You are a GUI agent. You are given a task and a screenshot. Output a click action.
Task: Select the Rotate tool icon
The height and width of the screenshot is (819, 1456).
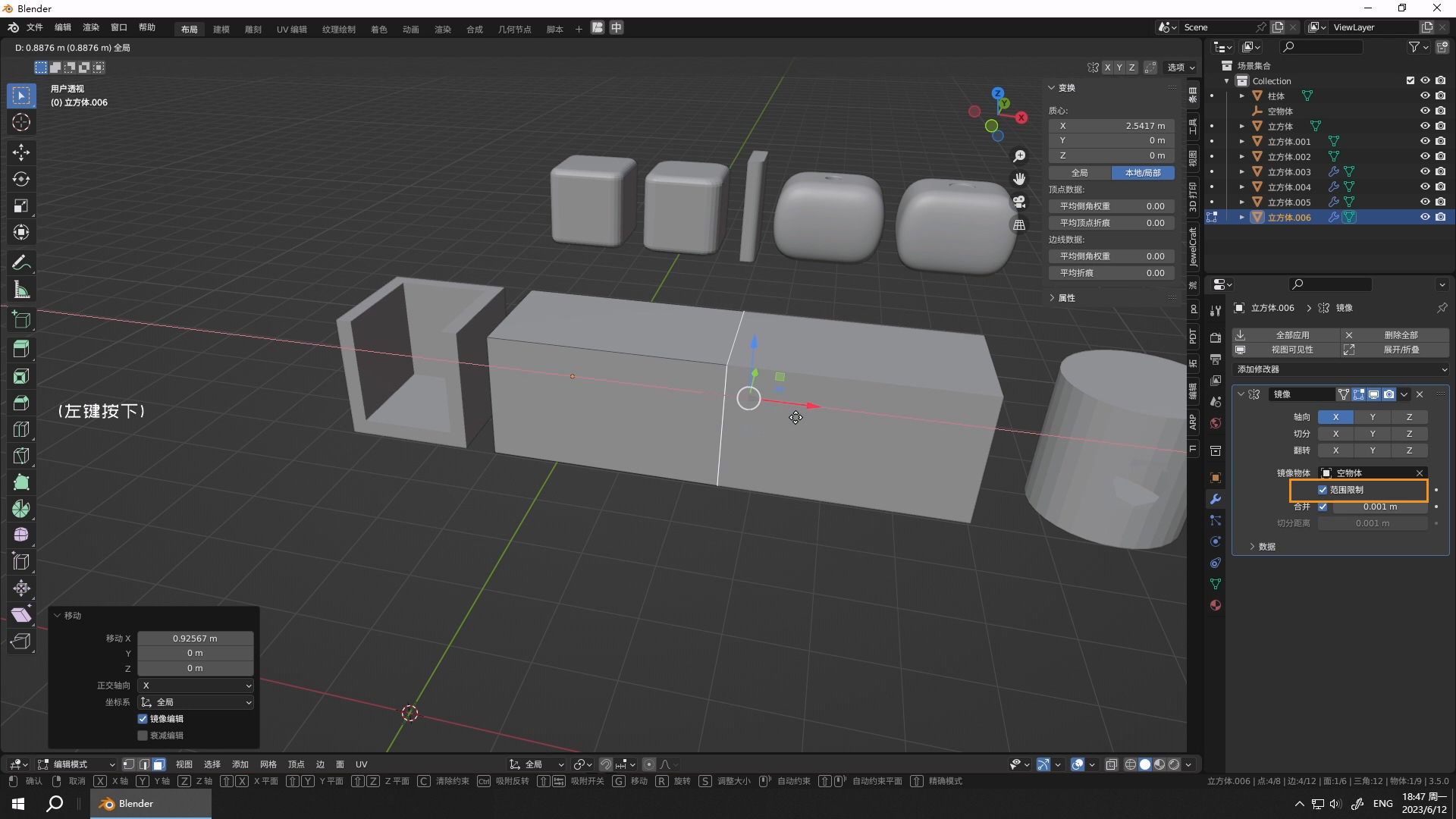pyautogui.click(x=21, y=179)
